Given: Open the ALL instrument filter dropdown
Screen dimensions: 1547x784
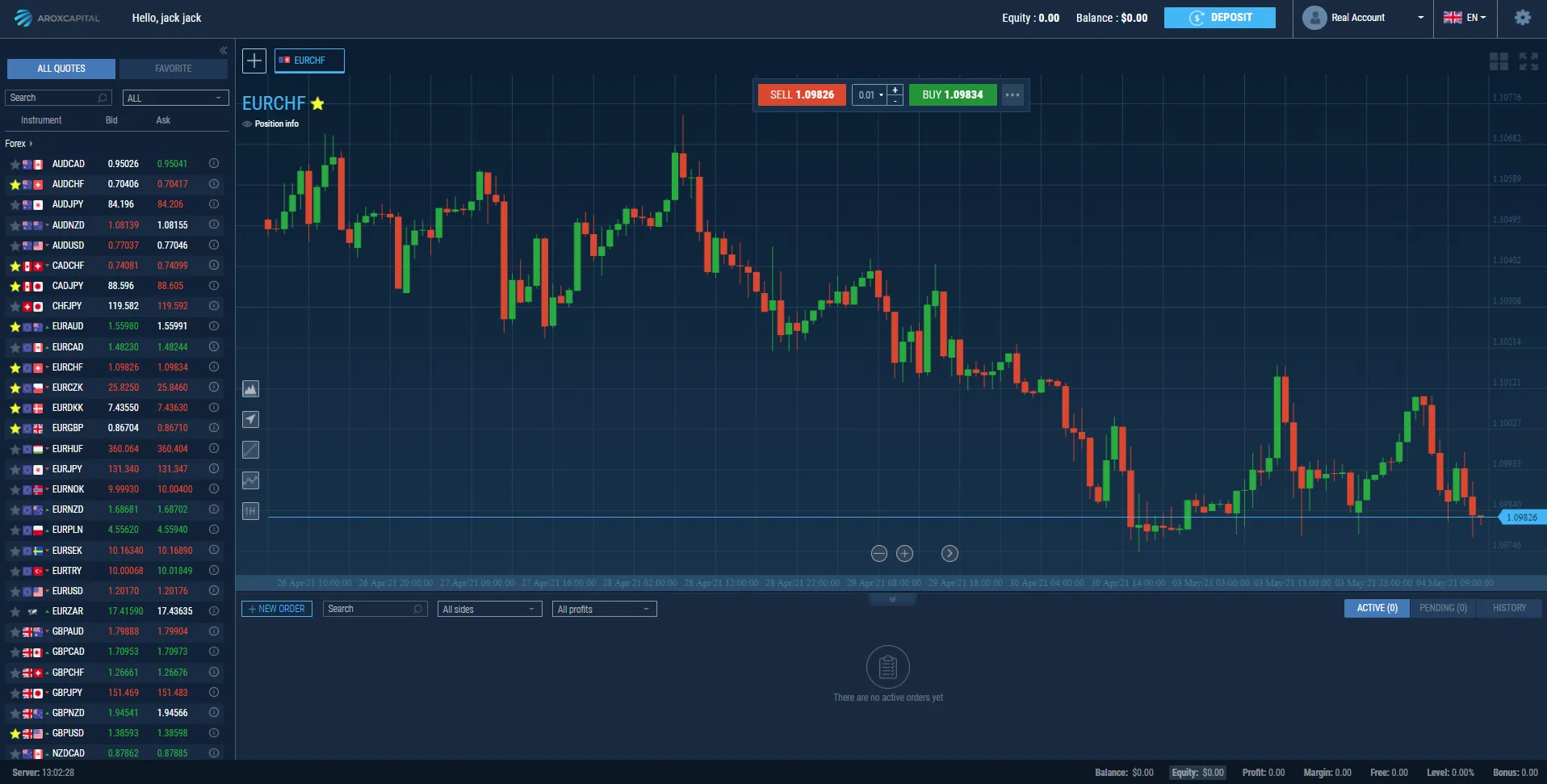Looking at the screenshot, I should coord(174,98).
